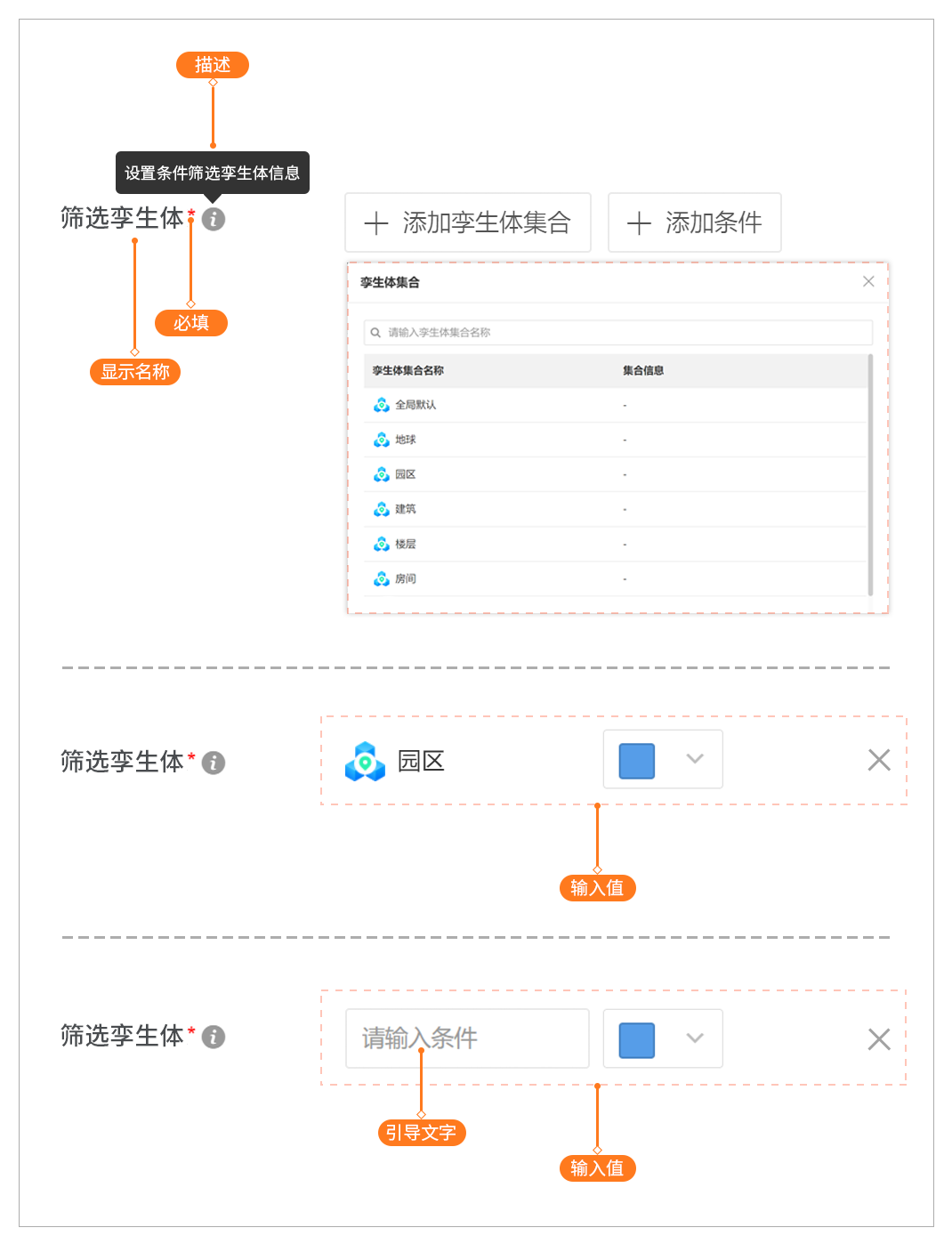Open color dropdown arrow in 园区 row
The image size is (952, 1244).
(695, 759)
